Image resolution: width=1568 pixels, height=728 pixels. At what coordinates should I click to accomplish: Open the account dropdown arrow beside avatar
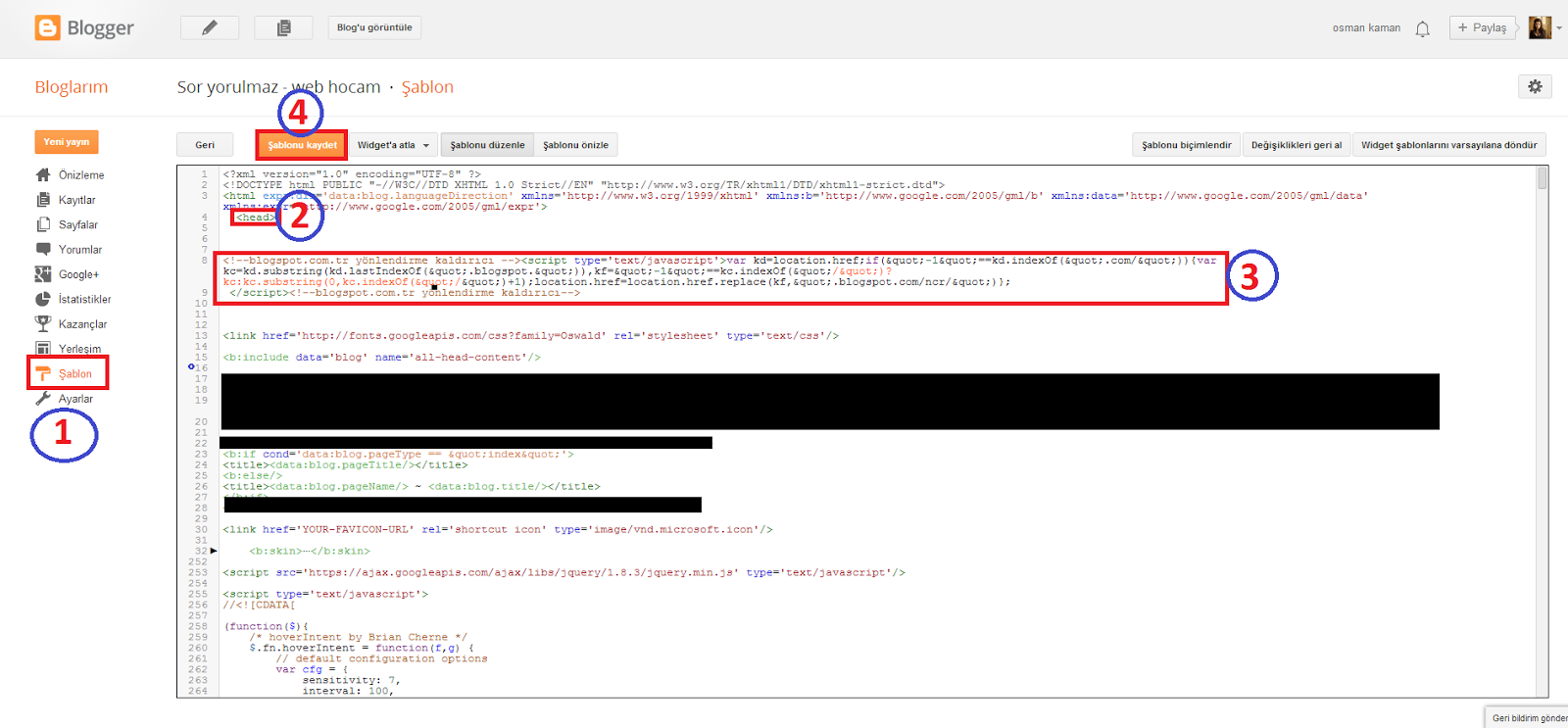(x=1559, y=28)
